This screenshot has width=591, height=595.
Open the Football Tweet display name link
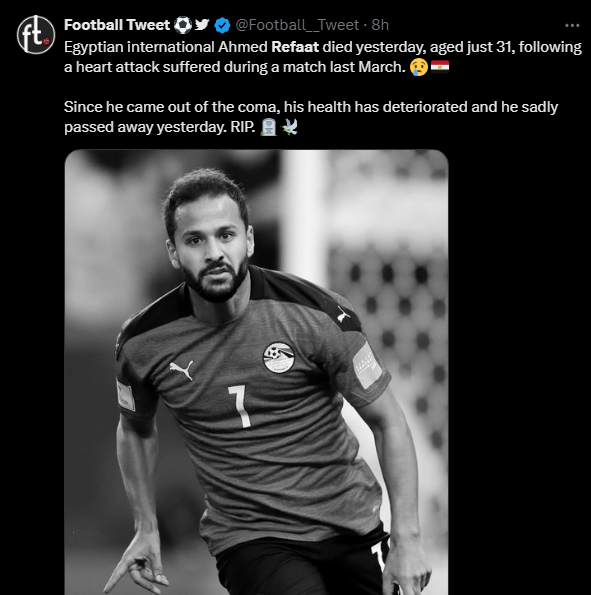[x=117, y=25]
